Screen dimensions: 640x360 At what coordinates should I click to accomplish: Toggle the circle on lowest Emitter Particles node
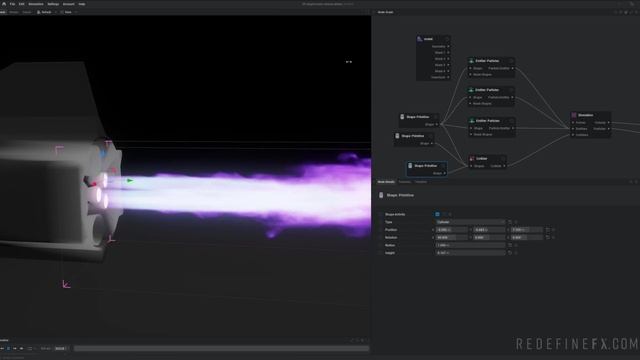[x=511, y=121]
